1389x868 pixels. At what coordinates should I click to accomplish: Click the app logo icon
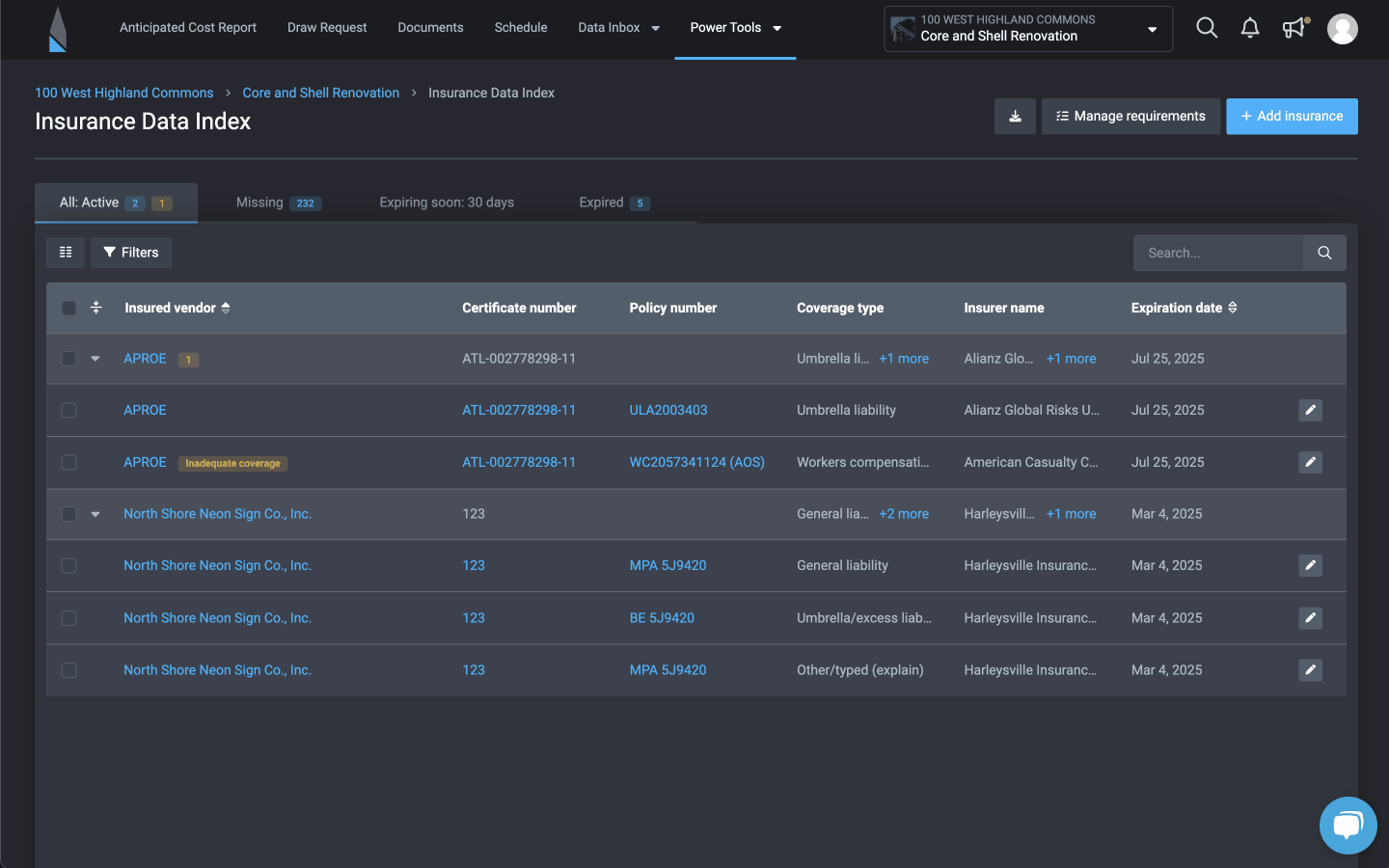pos(58,29)
